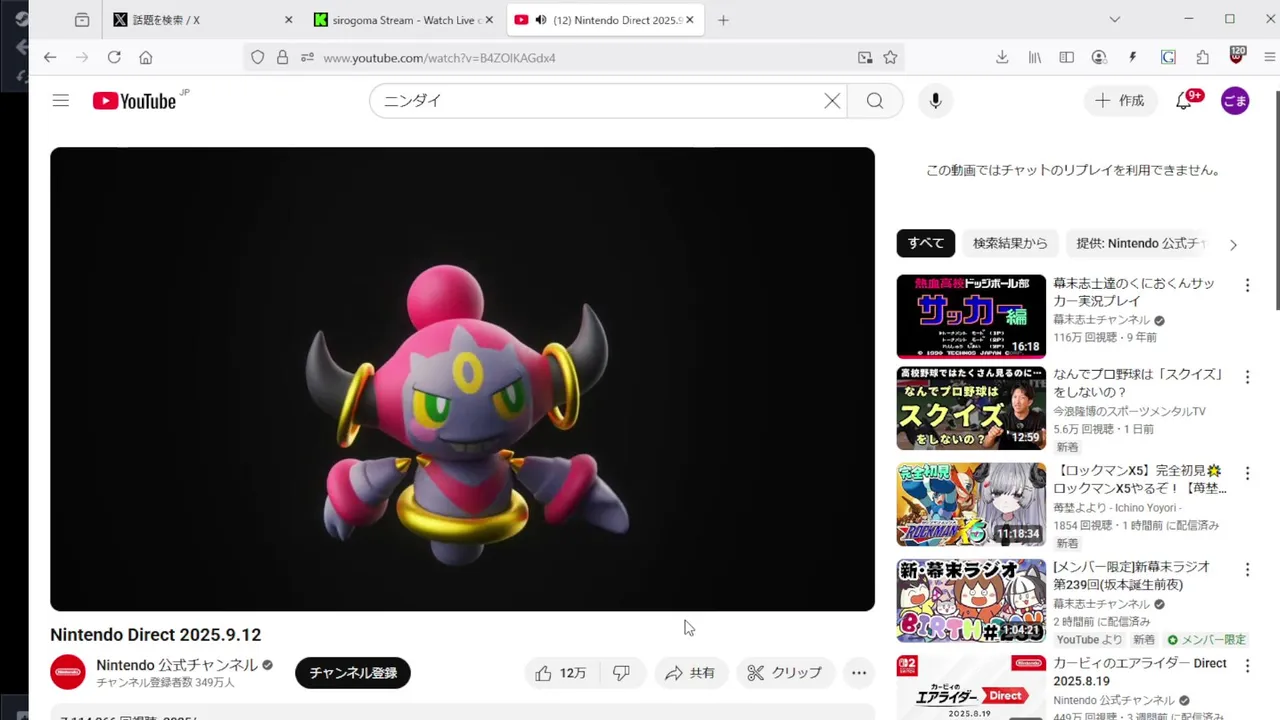The image size is (1280, 720).
Task: Like the video with 12万 likes
Action: (560, 673)
